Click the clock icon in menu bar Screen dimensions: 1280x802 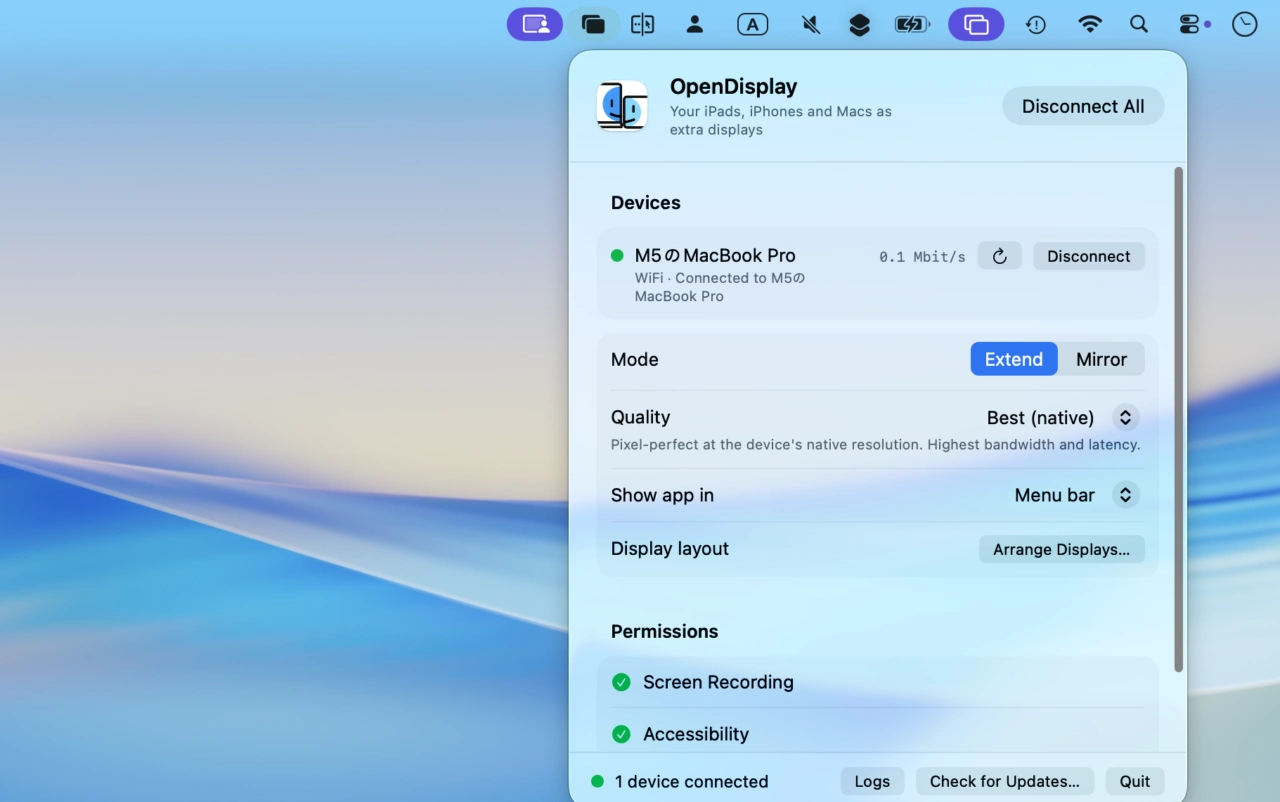click(x=1245, y=24)
